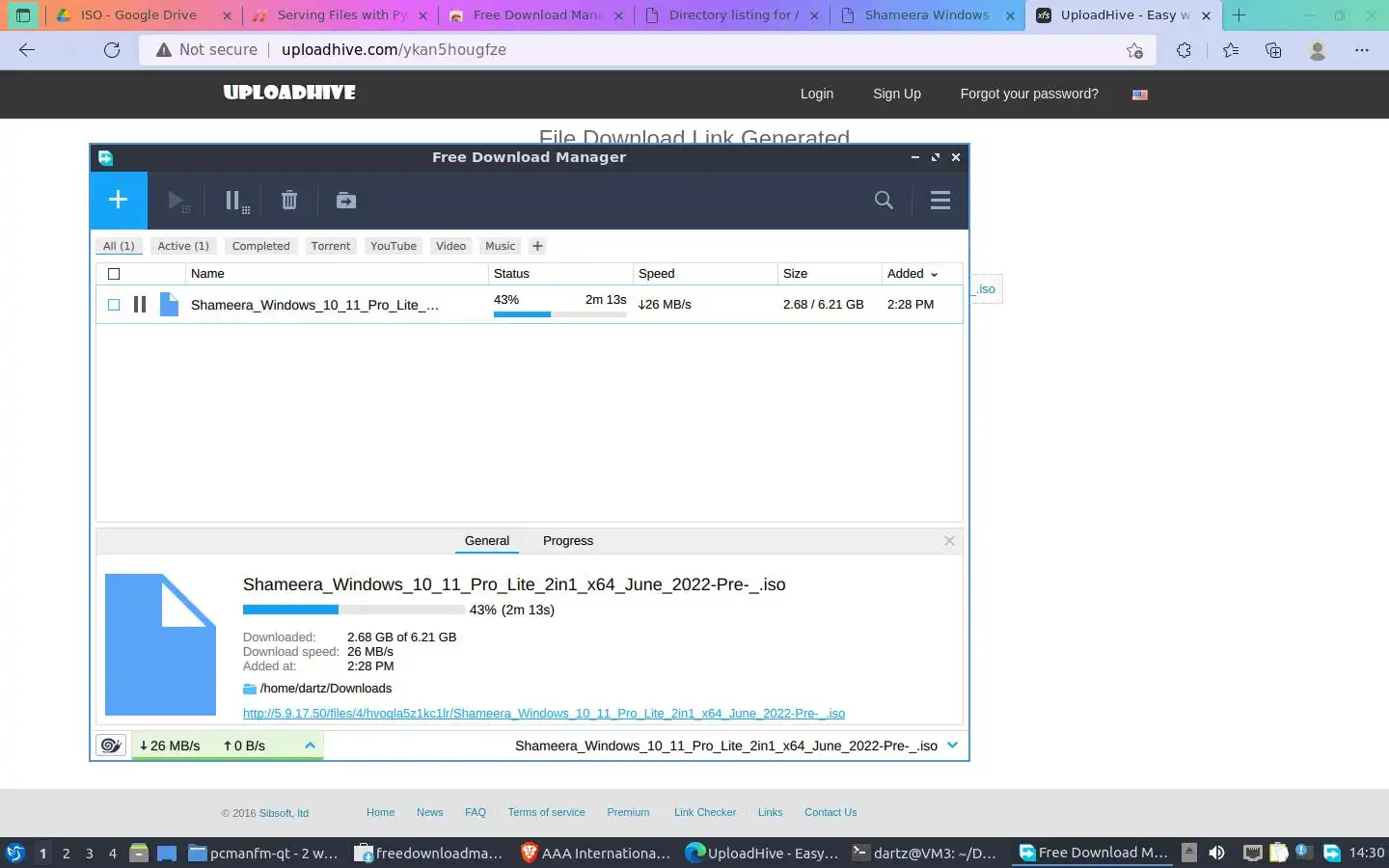Viewport: 1389px width, 868px height.
Task: Open the taskbar volume control
Action: (x=1217, y=853)
